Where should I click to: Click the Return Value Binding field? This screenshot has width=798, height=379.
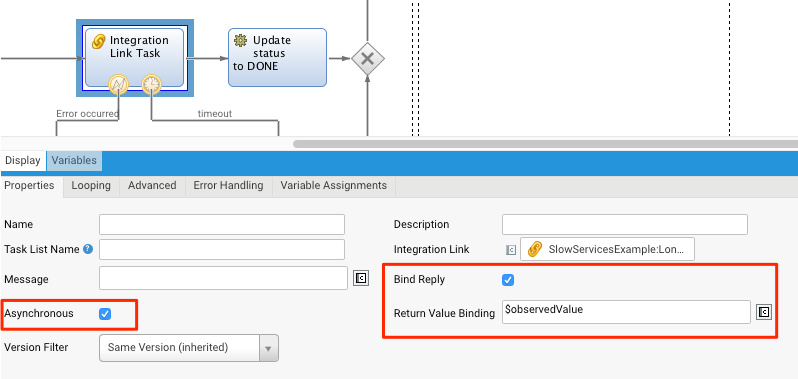[x=626, y=312]
